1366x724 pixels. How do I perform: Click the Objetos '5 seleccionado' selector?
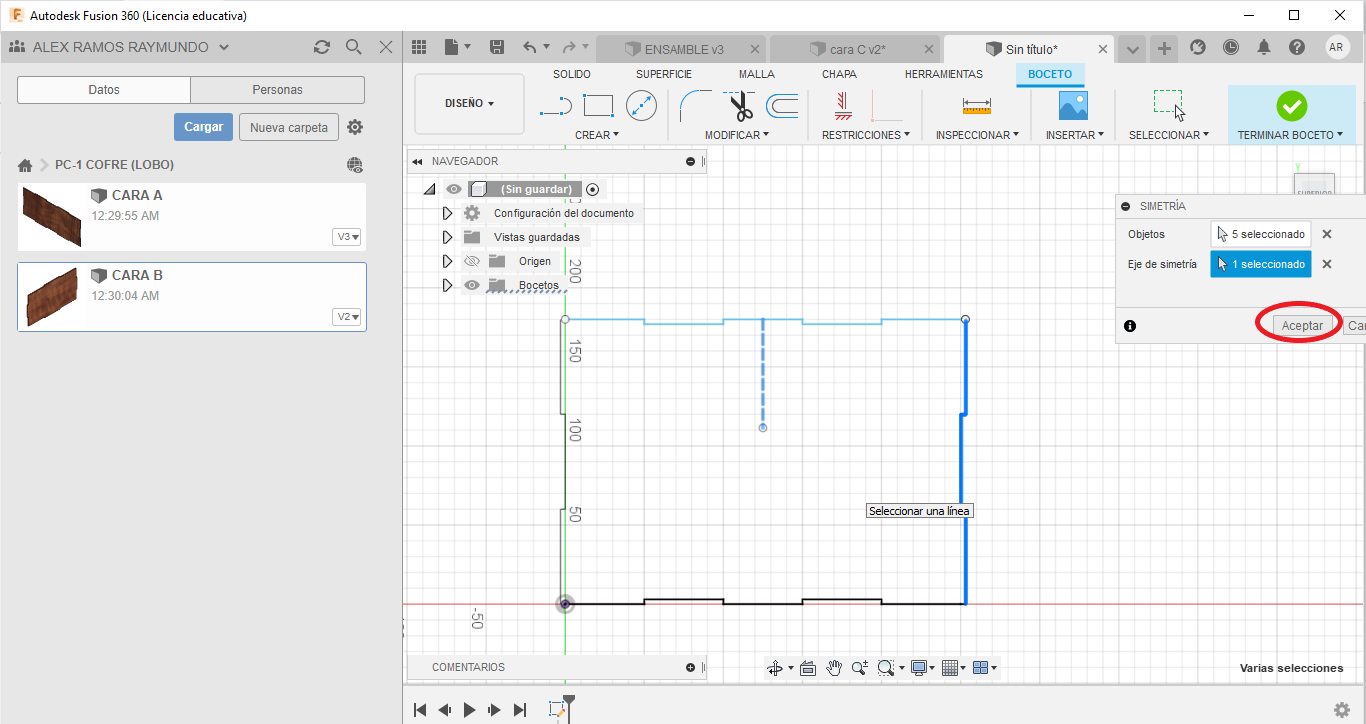click(x=1261, y=234)
